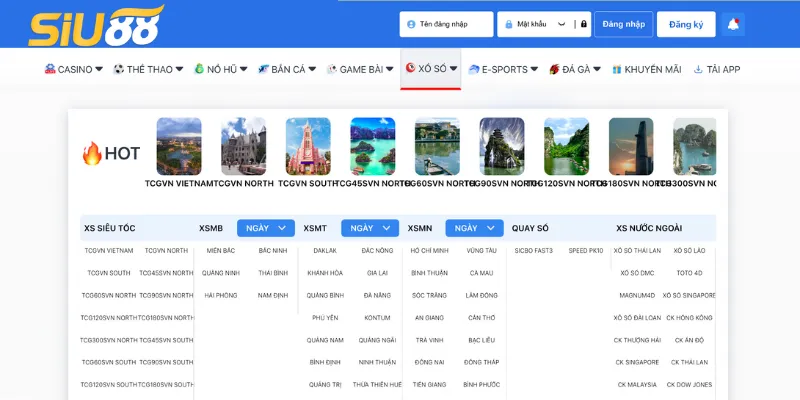Open TCGVN SOUTH pink church thumbnail
800x400 pixels.
[x=308, y=146]
